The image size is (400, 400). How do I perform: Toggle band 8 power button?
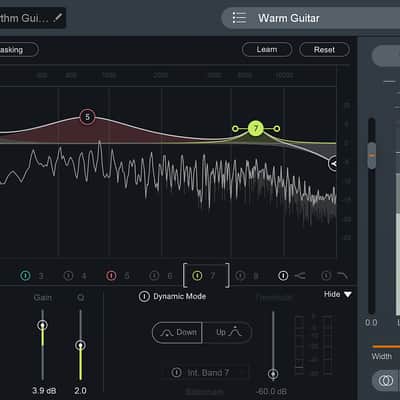click(240, 276)
